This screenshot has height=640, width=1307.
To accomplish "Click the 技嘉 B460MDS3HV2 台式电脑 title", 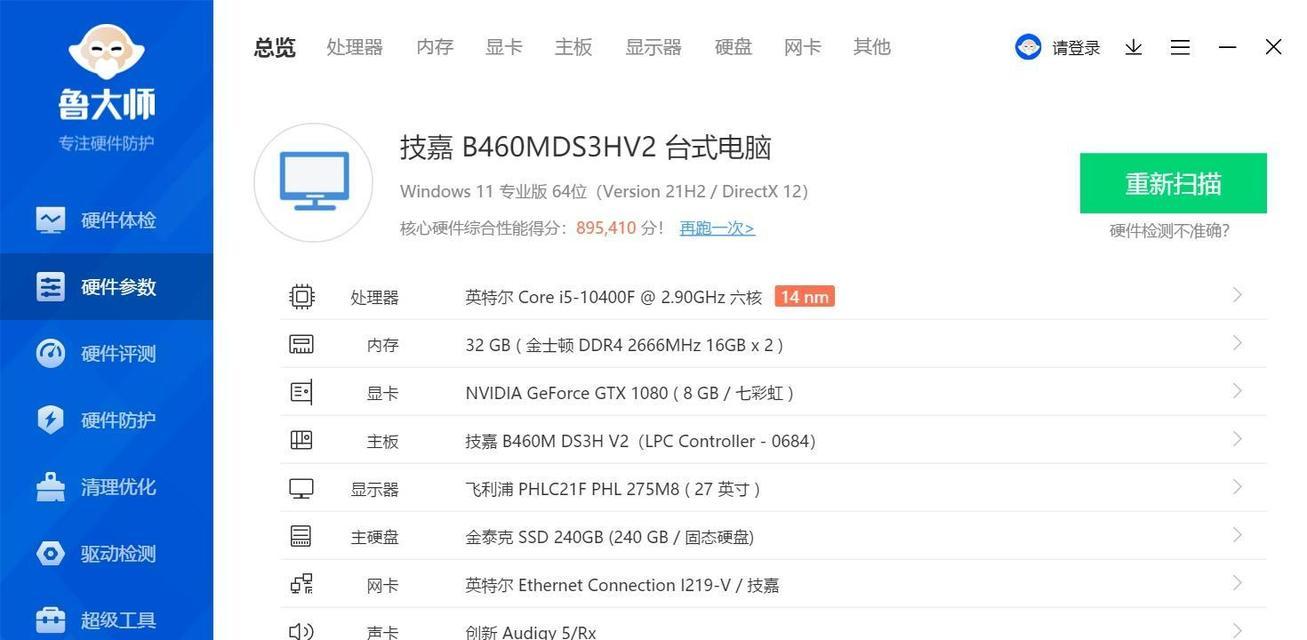I will point(586,147).
